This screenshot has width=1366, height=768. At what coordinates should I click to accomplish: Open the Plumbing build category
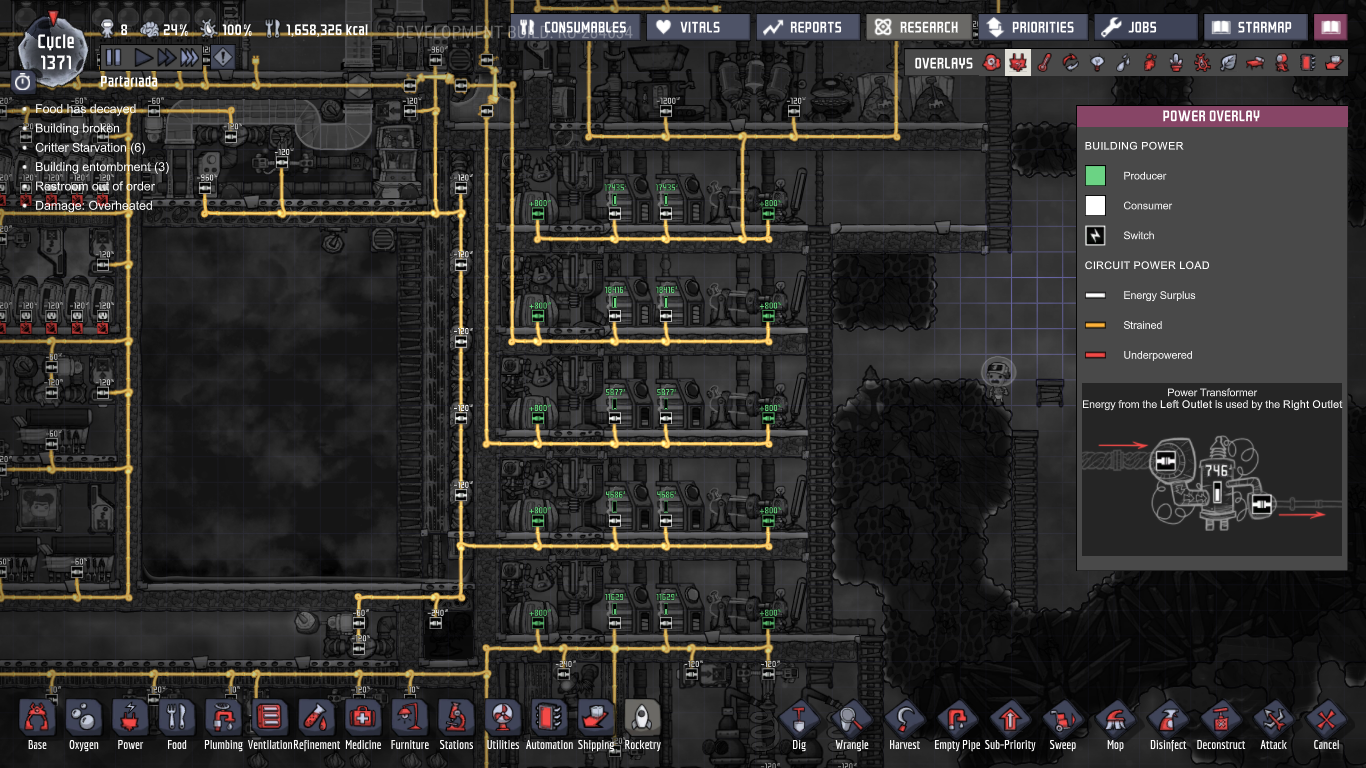tap(223, 724)
